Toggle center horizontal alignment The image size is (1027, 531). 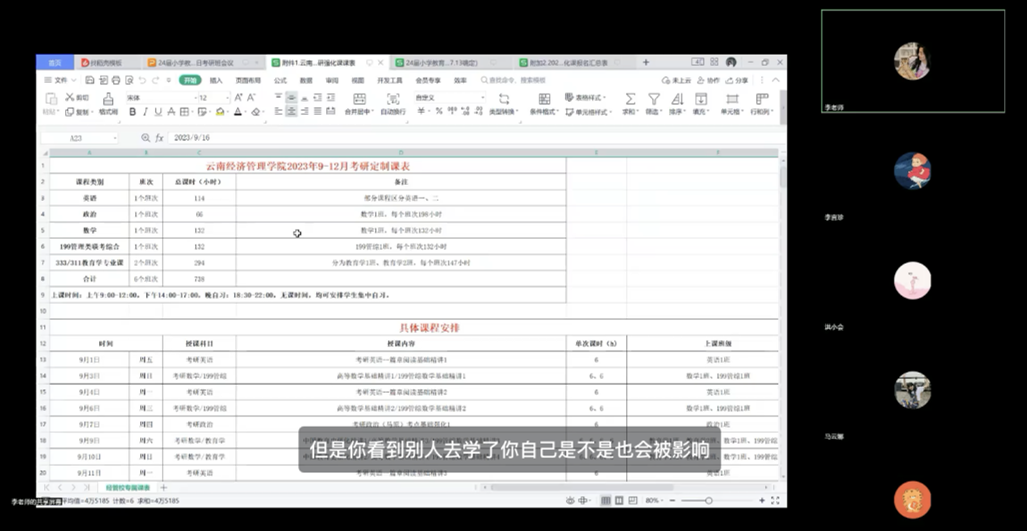[291, 112]
